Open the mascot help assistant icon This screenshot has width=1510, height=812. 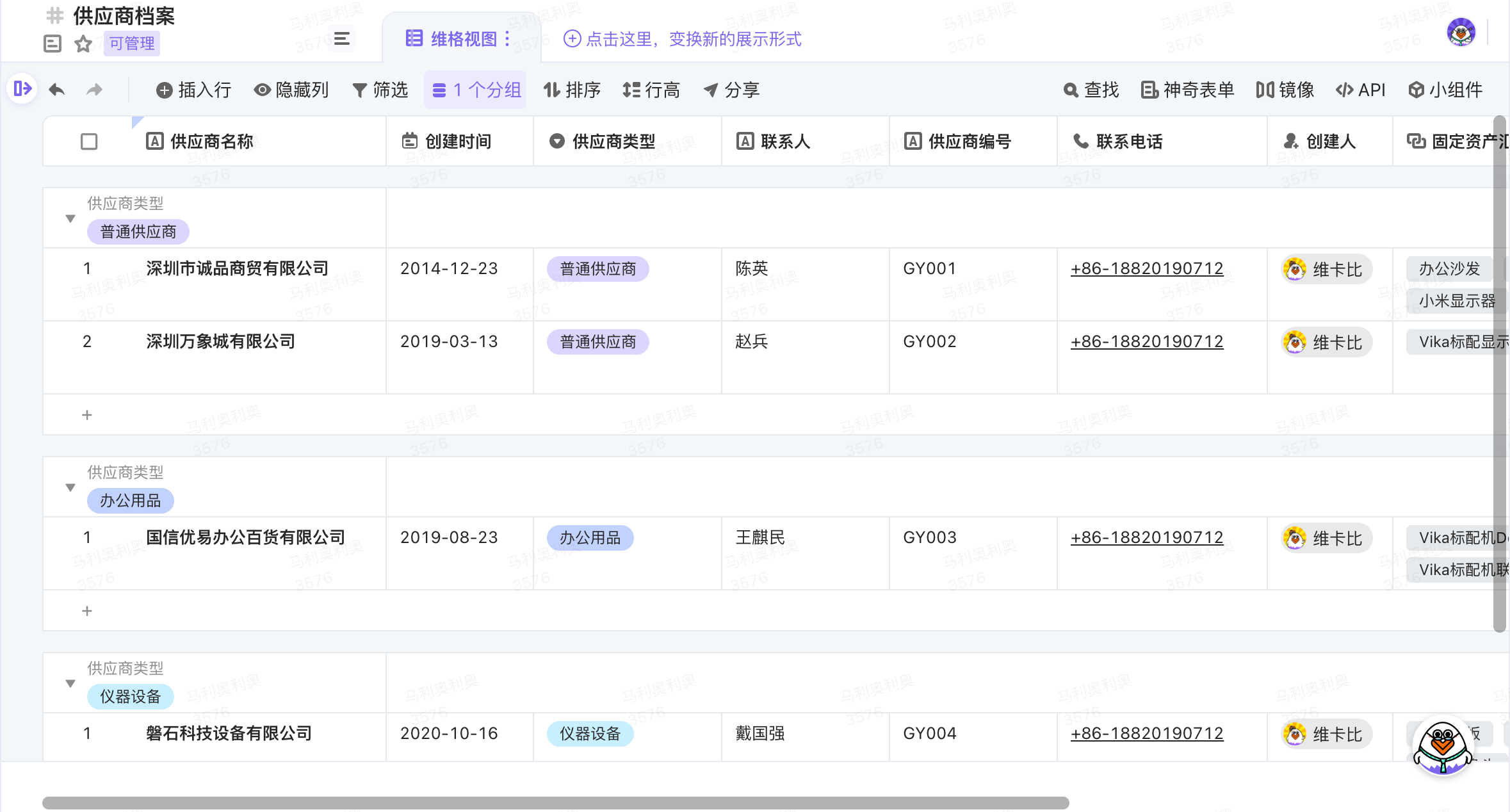pos(1443,745)
